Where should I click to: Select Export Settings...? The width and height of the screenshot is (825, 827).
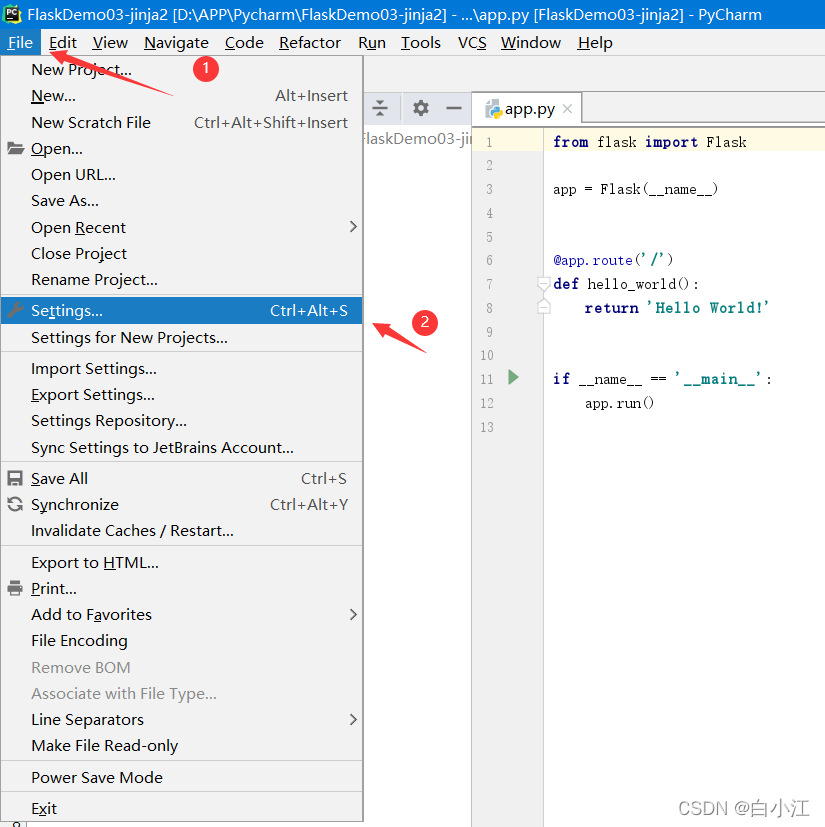click(181, 395)
